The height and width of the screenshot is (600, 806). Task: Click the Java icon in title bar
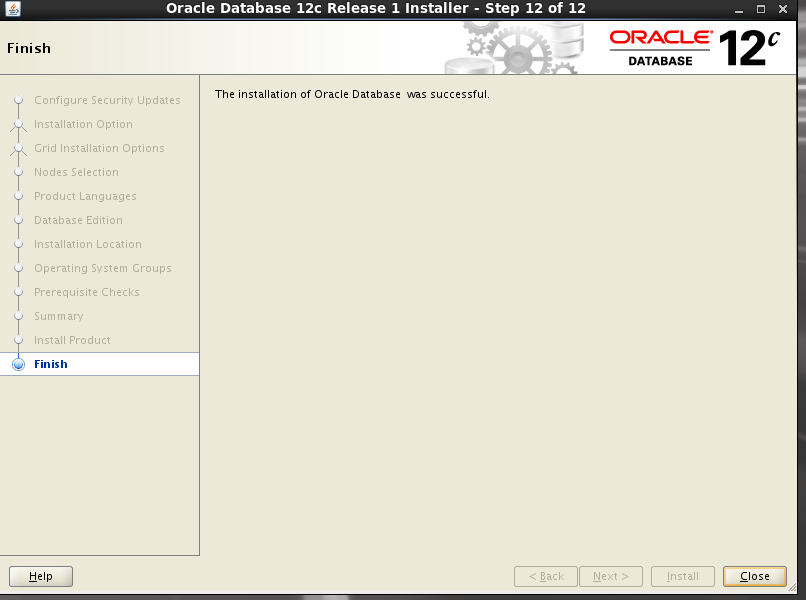click(x=12, y=9)
